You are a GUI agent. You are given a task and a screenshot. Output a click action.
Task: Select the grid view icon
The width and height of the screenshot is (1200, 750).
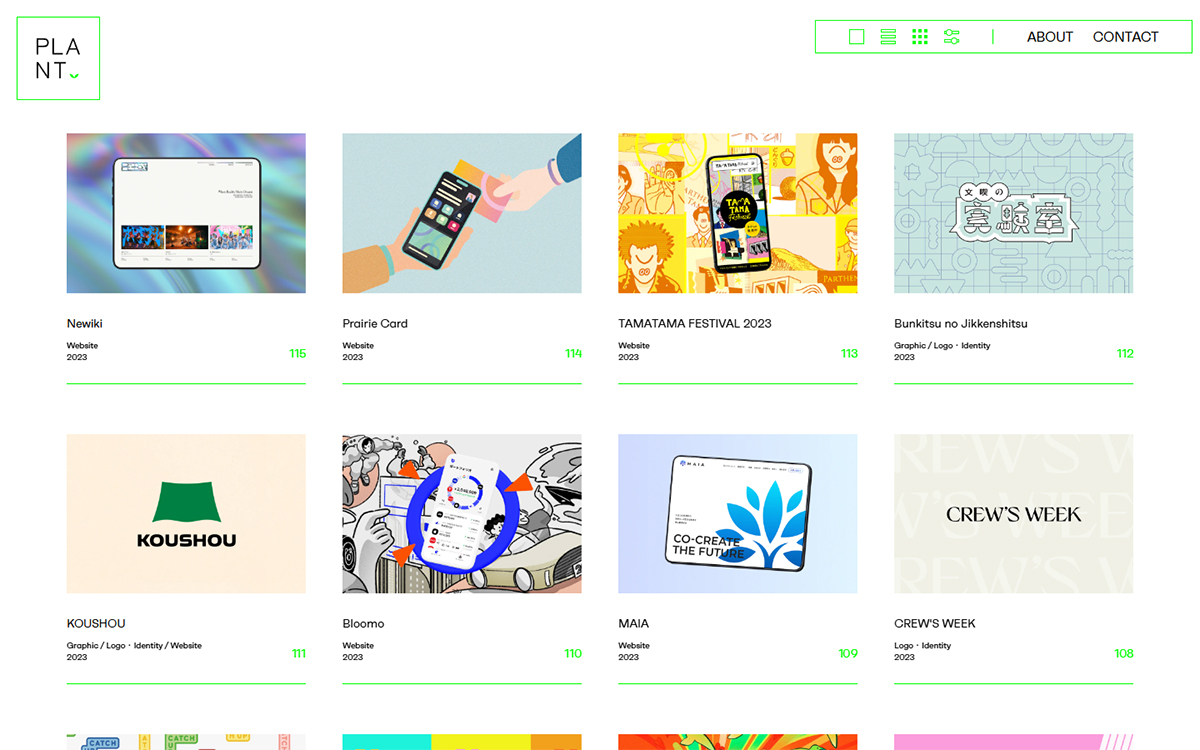pos(920,37)
